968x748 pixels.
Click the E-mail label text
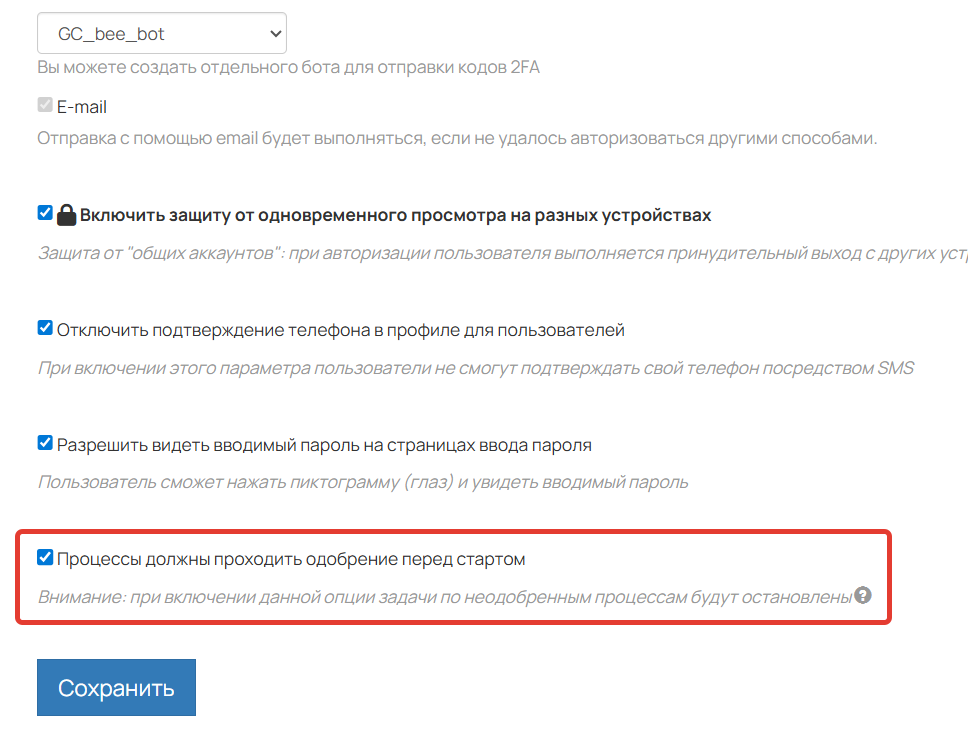pos(82,107)
